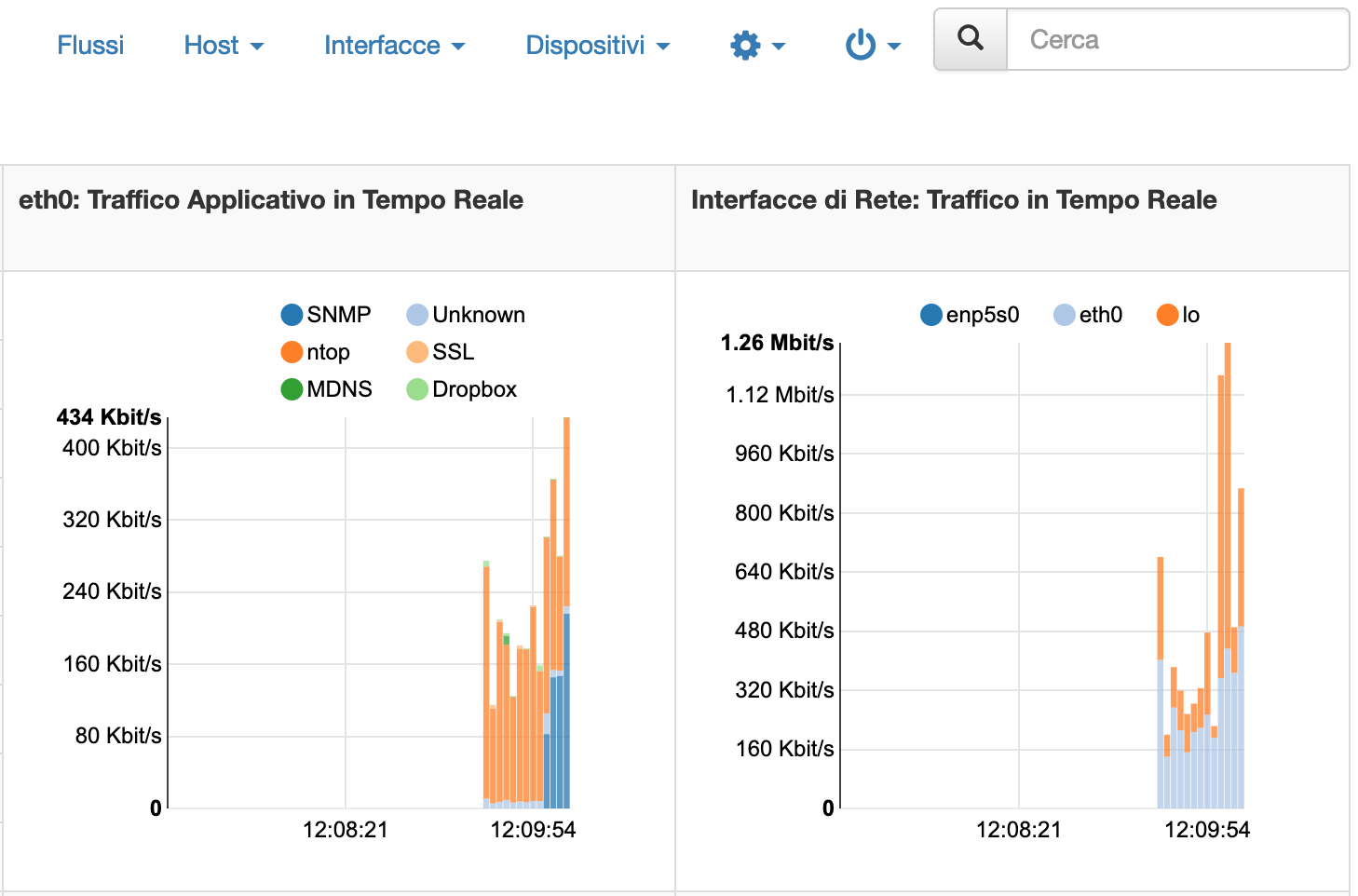The height and width of the screenshot is (896, 1358).
Task: Click 'eth0: Traffico Applicativo in Tempo Reale' heading
Action: [271, 200]
